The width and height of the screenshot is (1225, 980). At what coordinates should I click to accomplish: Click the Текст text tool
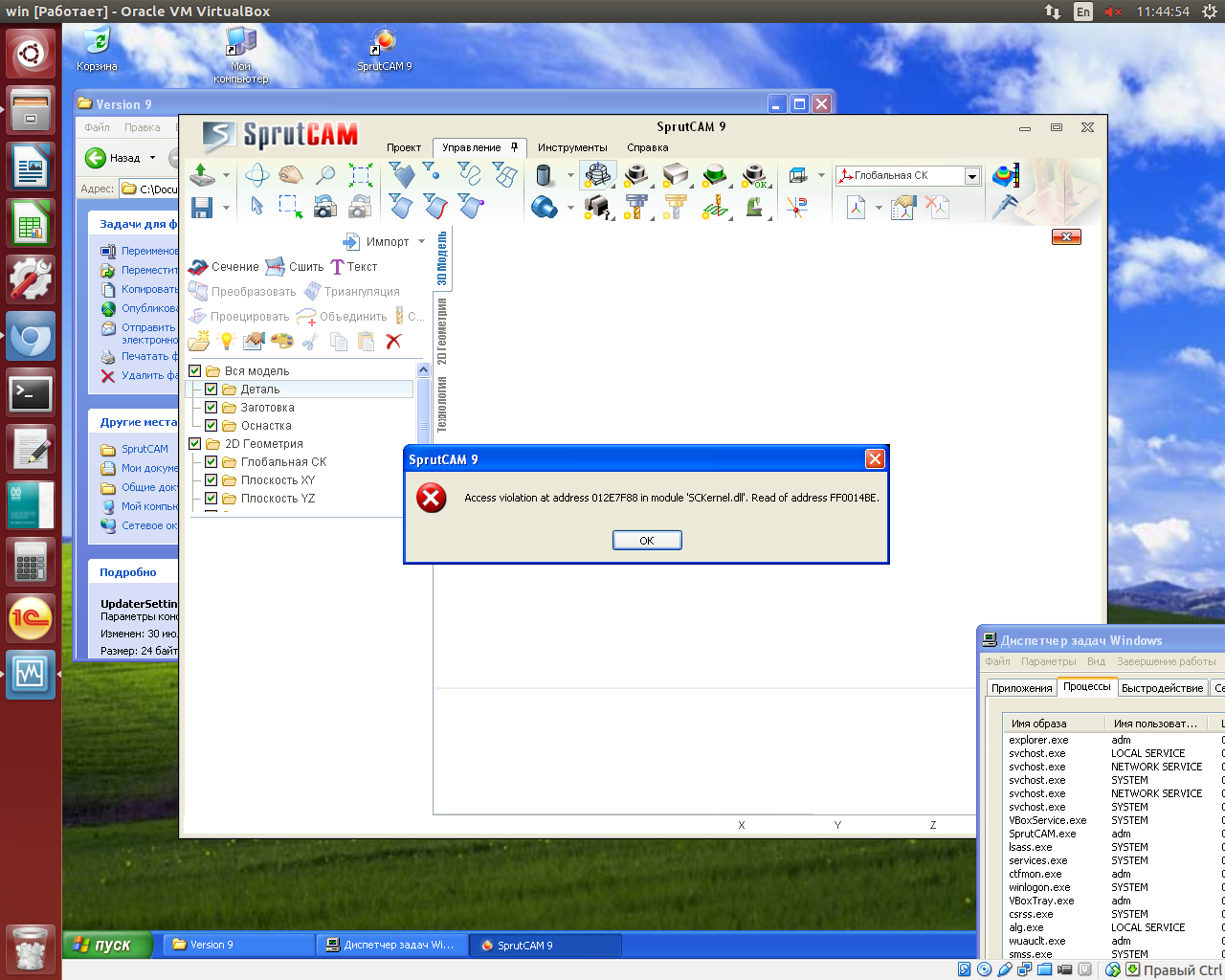(x=354, y=267)
